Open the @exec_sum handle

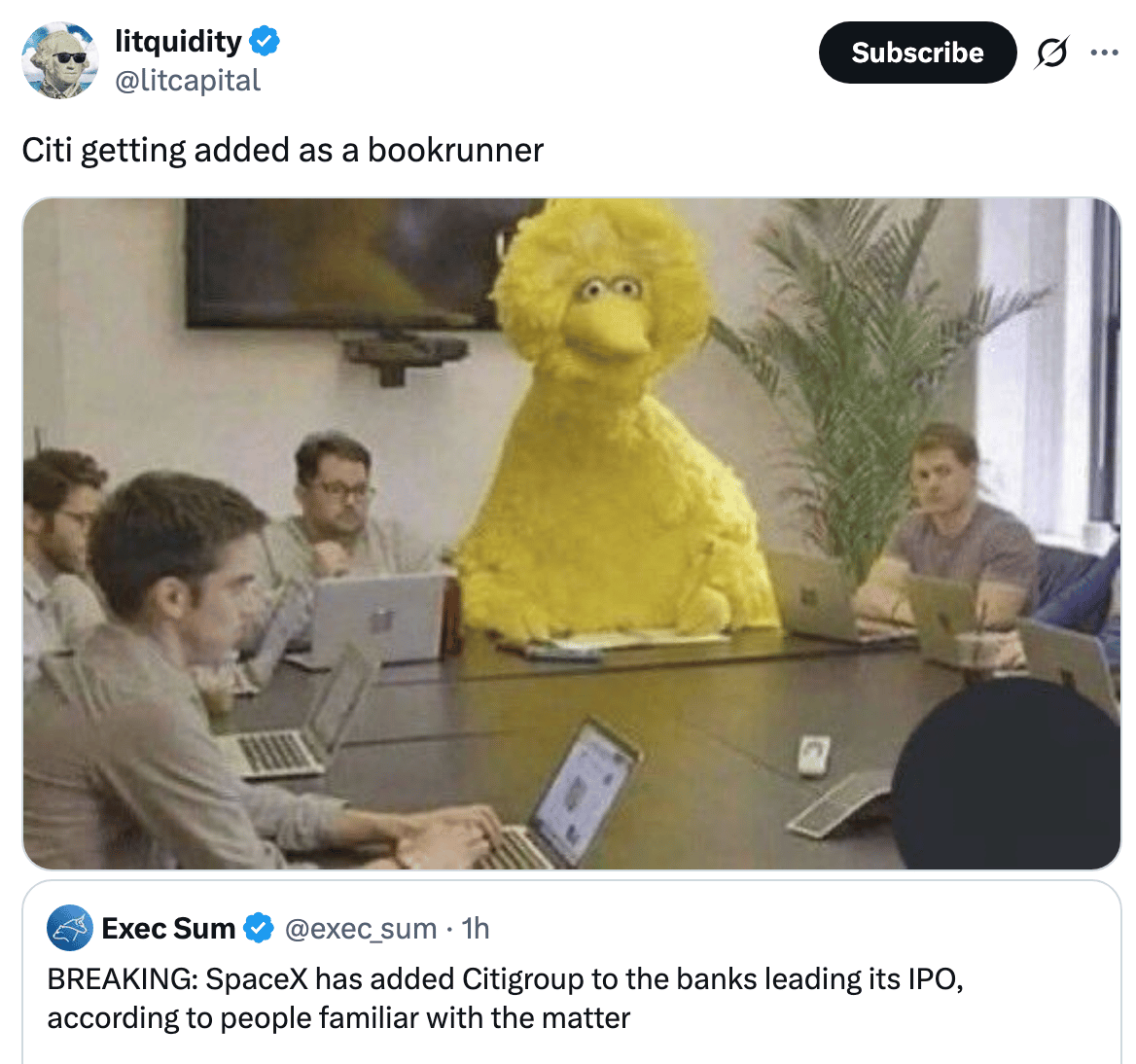tap(361, 929)
